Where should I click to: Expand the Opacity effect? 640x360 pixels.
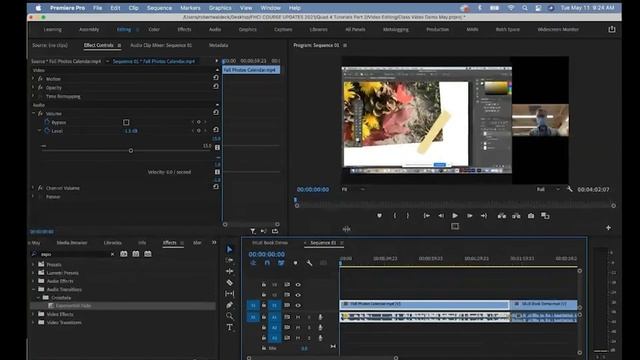(33, 87)
